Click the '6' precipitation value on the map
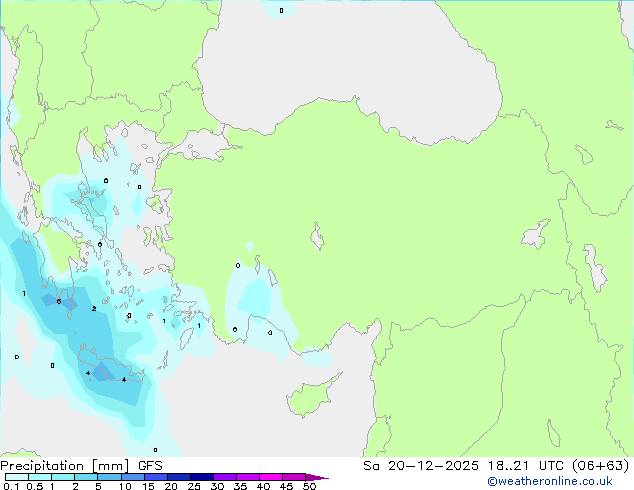 tap(59, 302)
